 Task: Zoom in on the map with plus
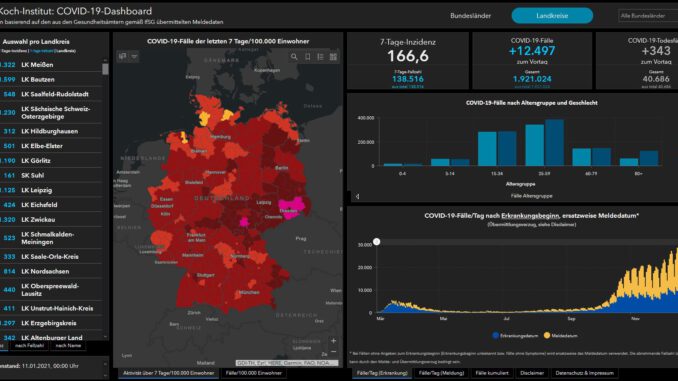333,341
